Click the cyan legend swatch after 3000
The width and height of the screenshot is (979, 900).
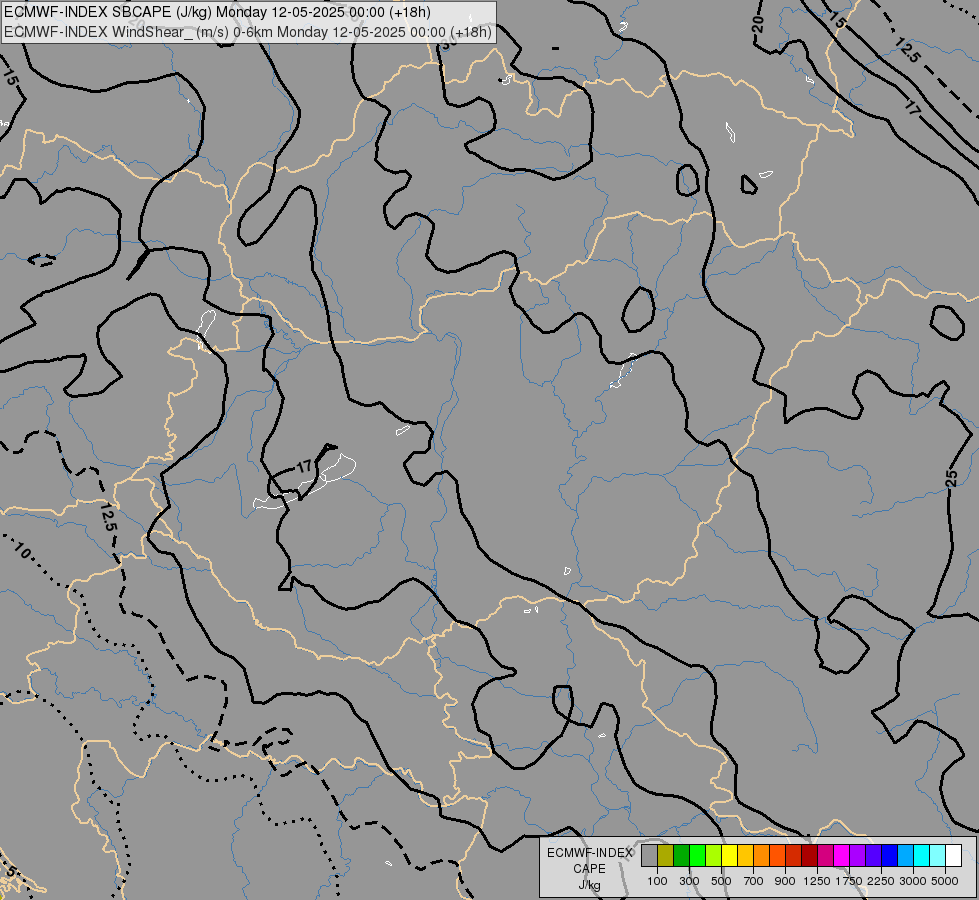922,855
